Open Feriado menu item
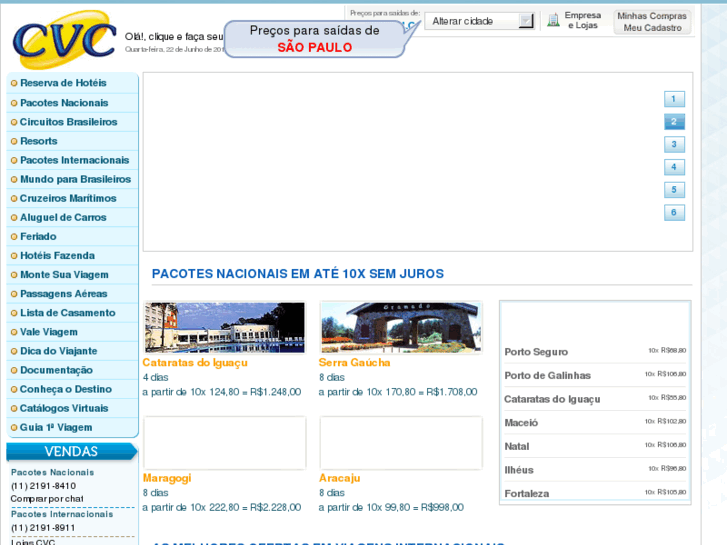Image resolution: width=727 pixels, height=545 pixels. point(38,237)
